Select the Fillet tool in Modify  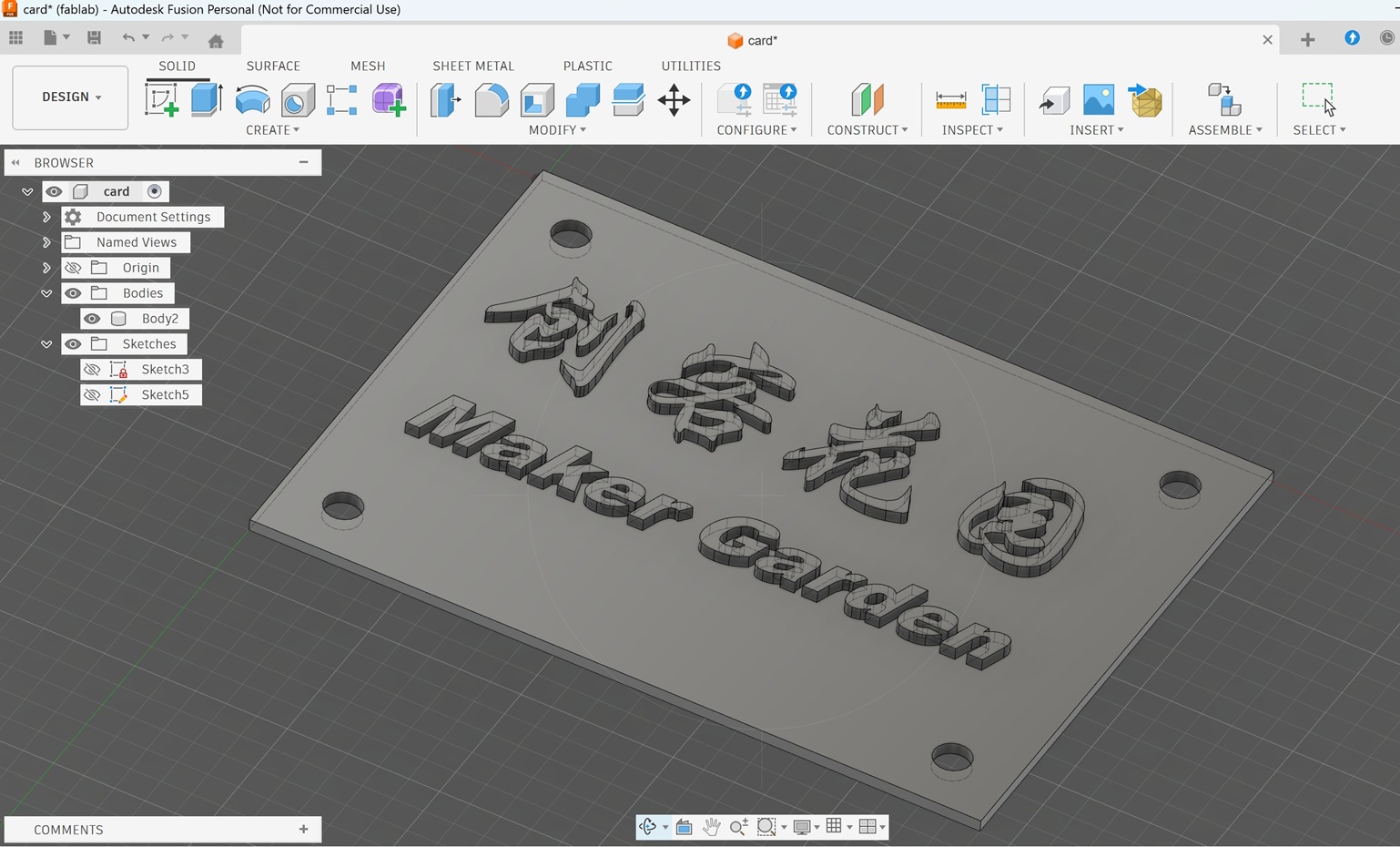click(x=492, y=100)
